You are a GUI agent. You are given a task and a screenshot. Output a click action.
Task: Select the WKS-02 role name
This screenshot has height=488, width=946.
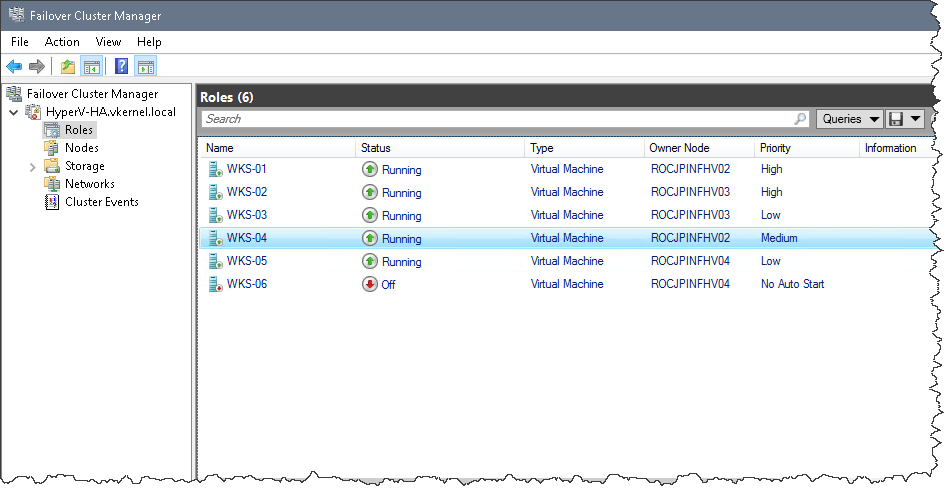tap(246, 192)
